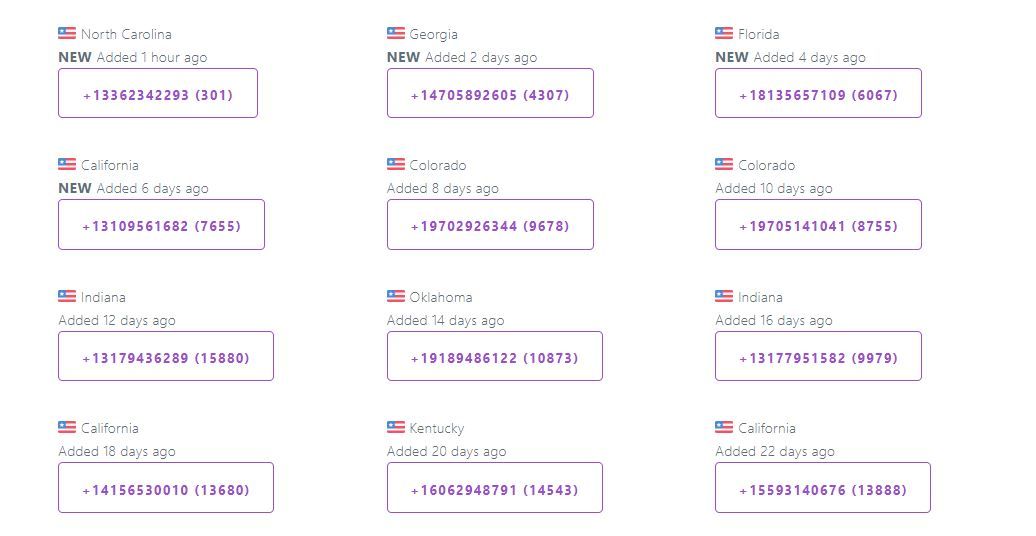Click the flag icon beside Oklahoma
The image size is (1036, 536).
(396, 296)
